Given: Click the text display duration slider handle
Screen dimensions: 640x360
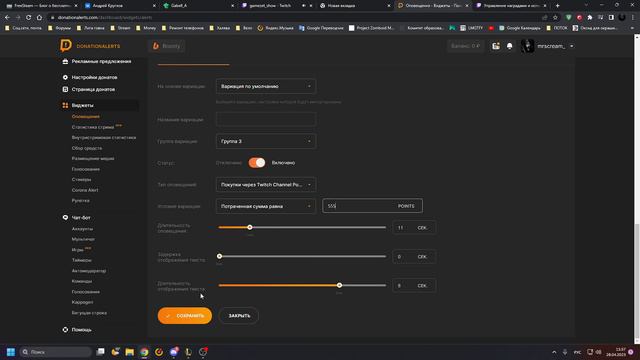Looking at the screenshot, I should pyautogui.click(x=340, y=285).
